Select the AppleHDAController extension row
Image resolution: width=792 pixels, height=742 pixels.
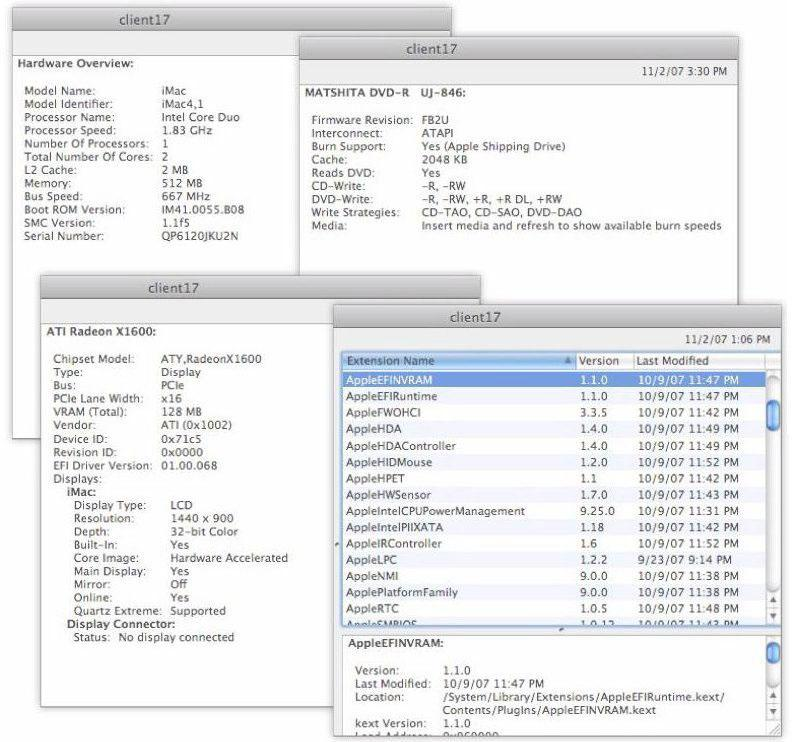click(450, 445)
